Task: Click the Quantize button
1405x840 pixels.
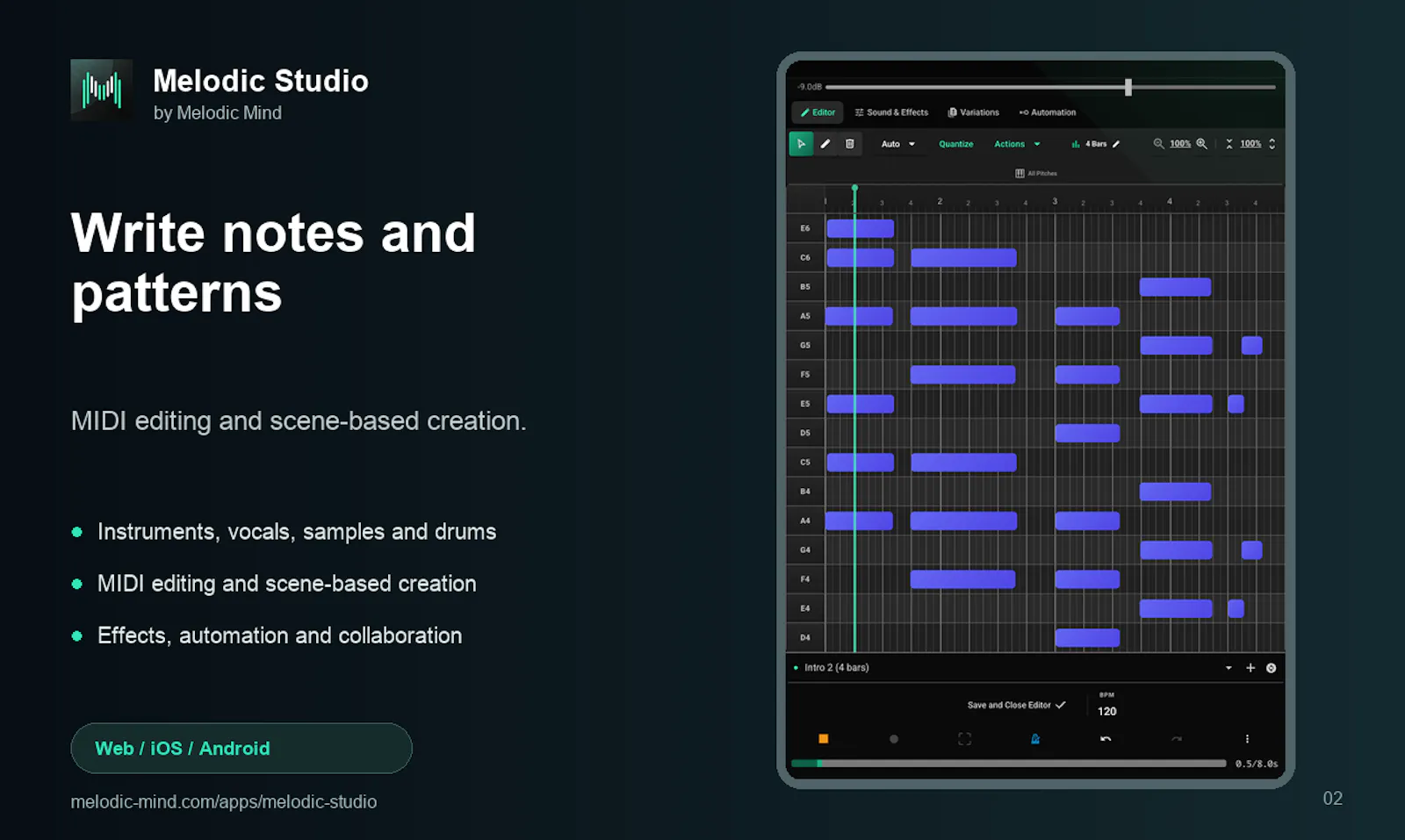Action: (956, 144)
